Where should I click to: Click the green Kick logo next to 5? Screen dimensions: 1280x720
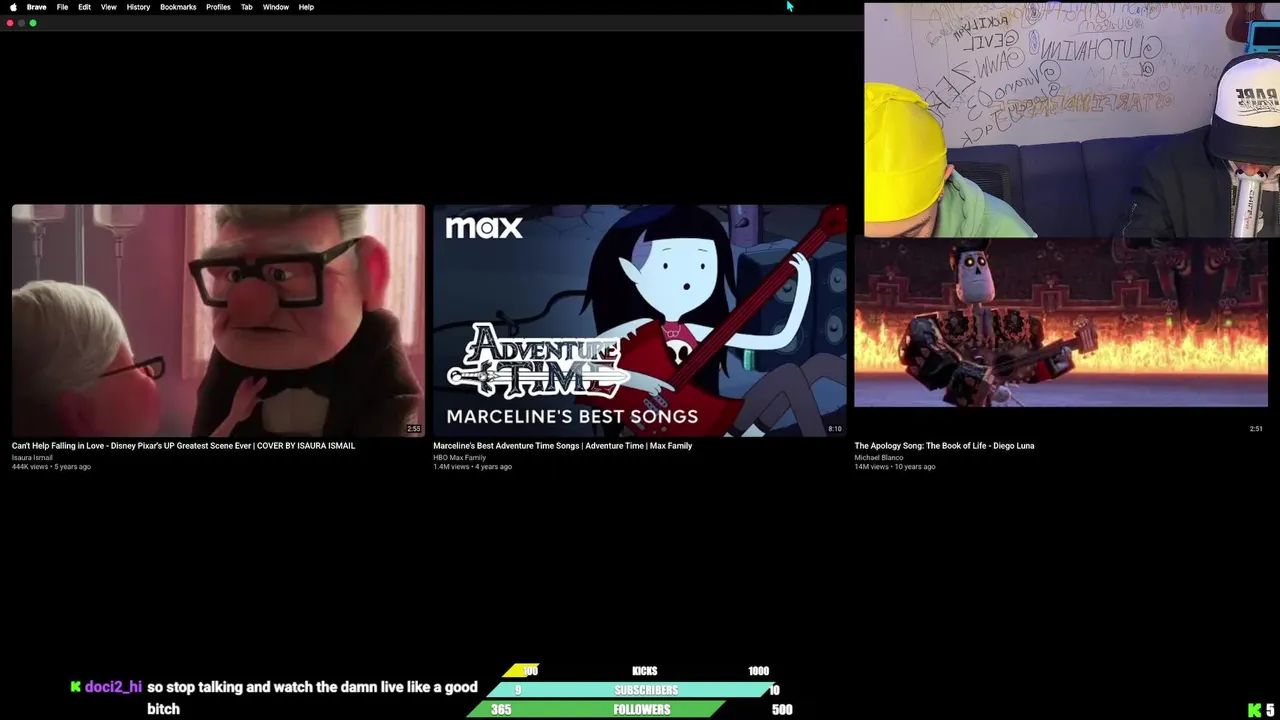pos(1254,710)
